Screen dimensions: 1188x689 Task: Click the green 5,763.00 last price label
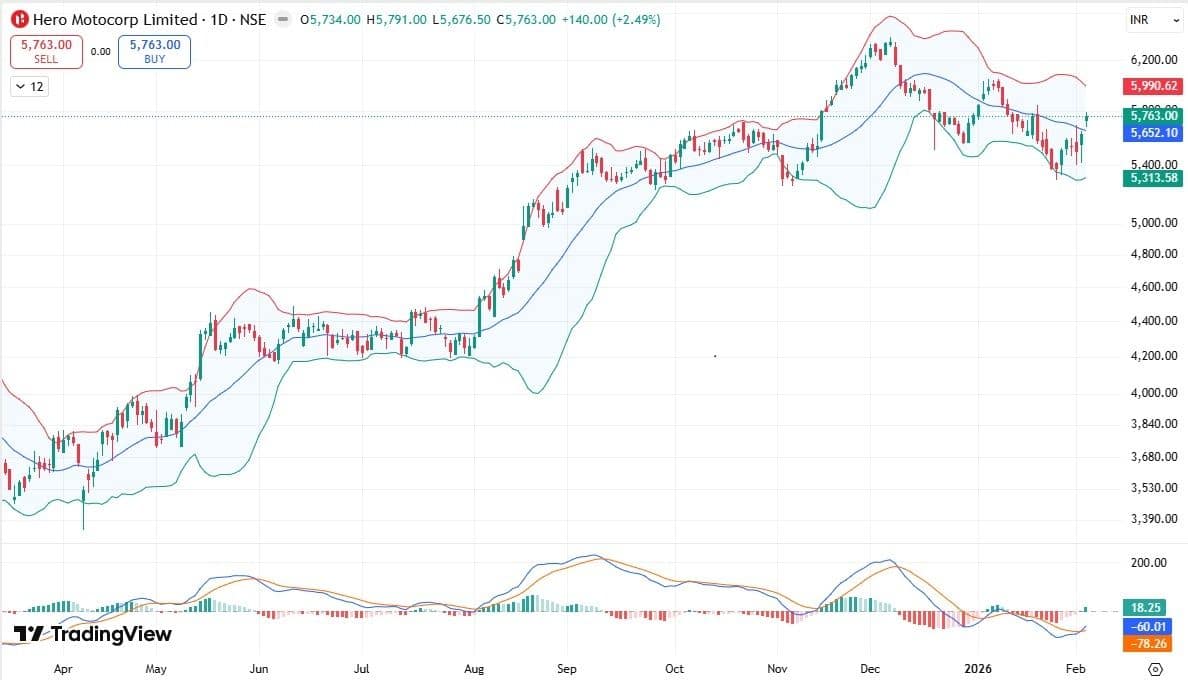coord(1152,115)
